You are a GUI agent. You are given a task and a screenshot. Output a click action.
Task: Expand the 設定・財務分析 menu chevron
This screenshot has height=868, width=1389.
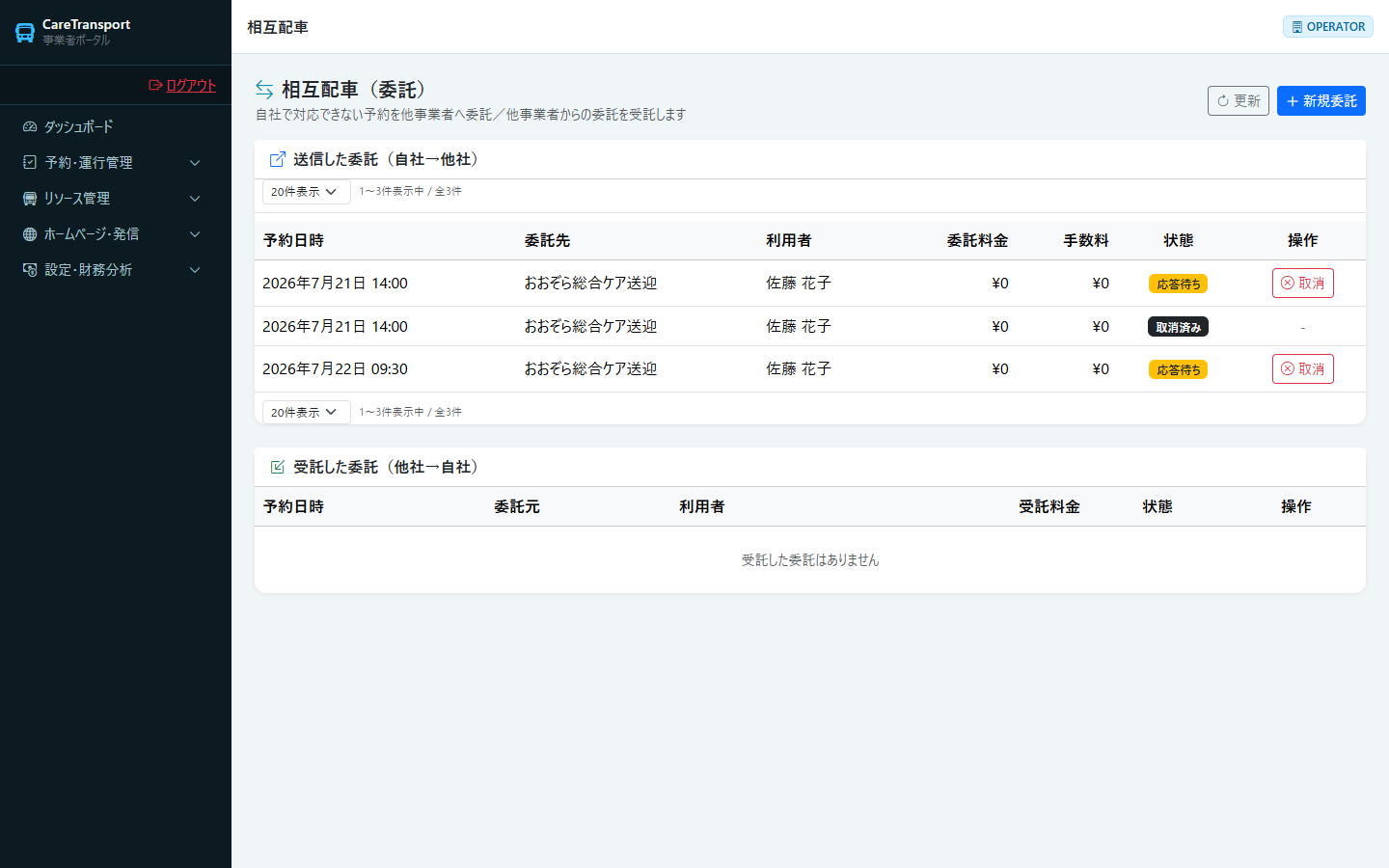(195, 270)
